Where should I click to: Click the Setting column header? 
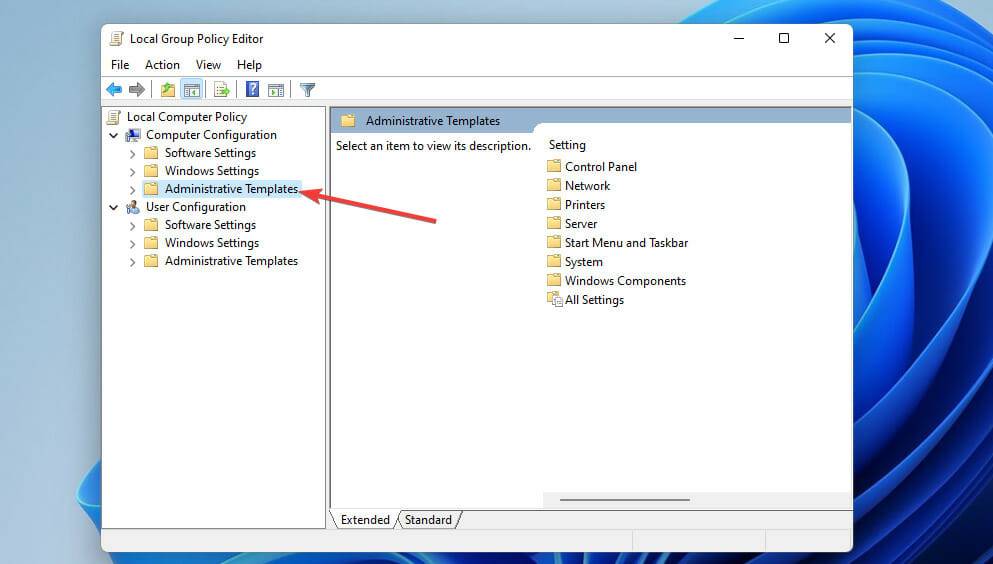click(x=567, y=145)
